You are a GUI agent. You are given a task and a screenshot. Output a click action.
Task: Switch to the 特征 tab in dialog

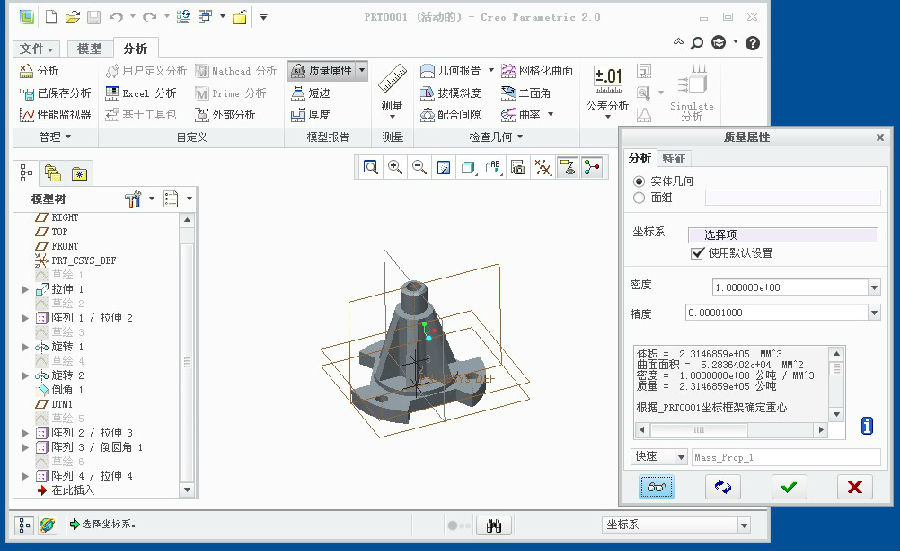click(x=674, y=158)
